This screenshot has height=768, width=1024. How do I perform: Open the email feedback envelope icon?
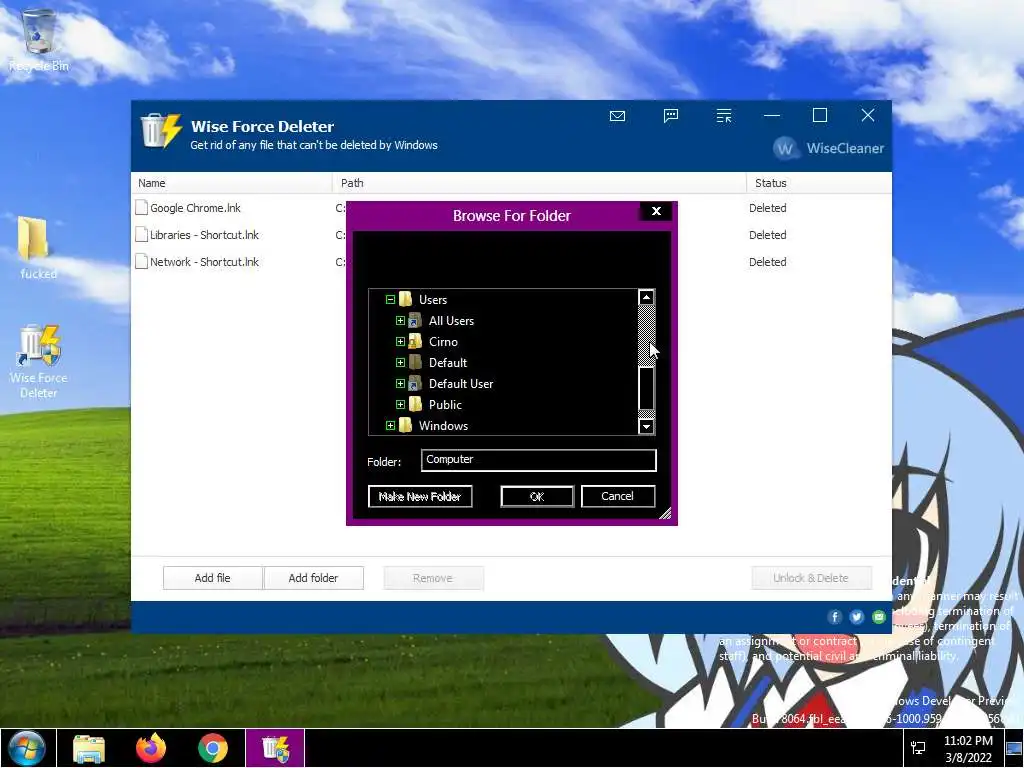click(617, 116)
